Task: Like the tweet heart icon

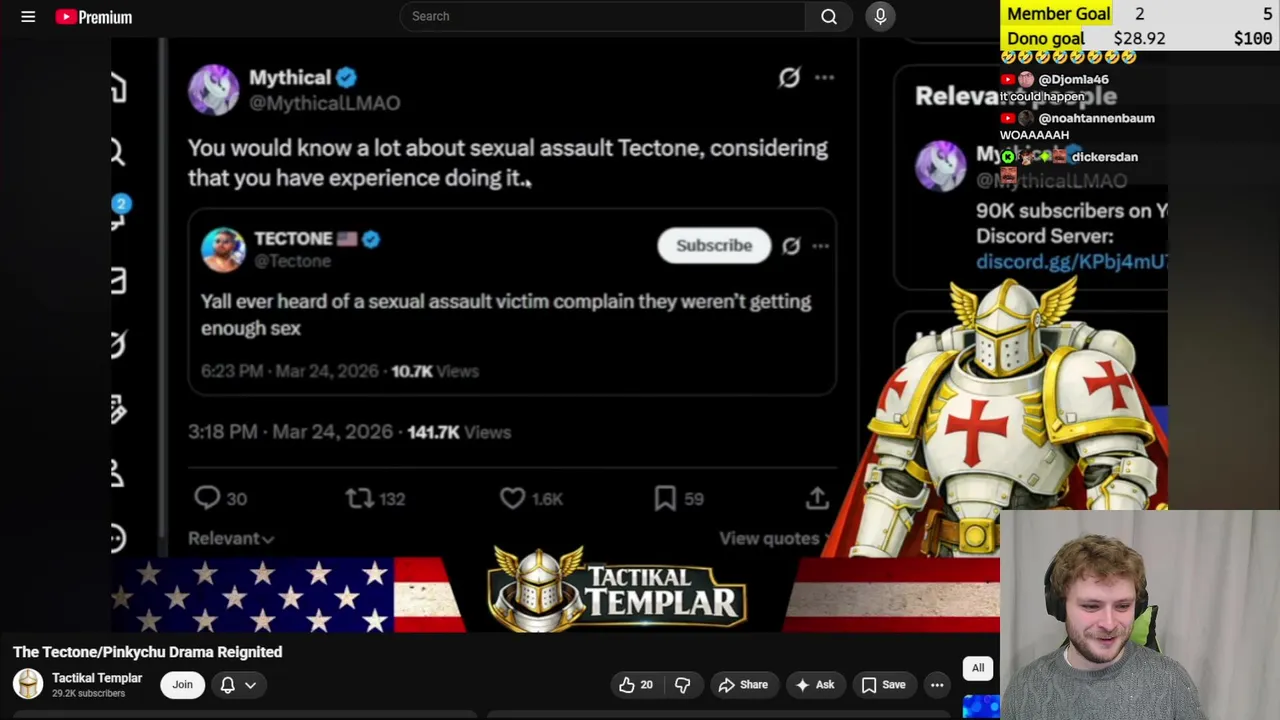Action: 512,498
